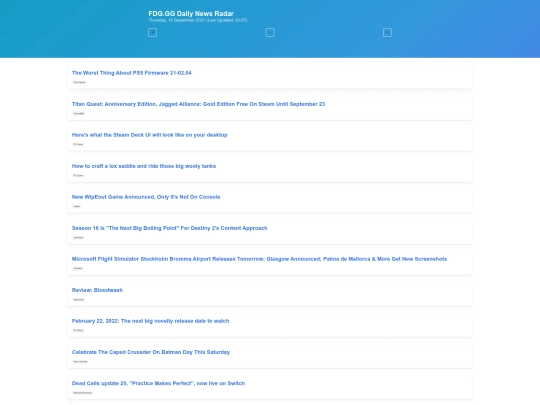Click source tag under Microsoft Flight Simulator headline
The width and height of the screenshot is (540, 405).
tap(78, 268)
